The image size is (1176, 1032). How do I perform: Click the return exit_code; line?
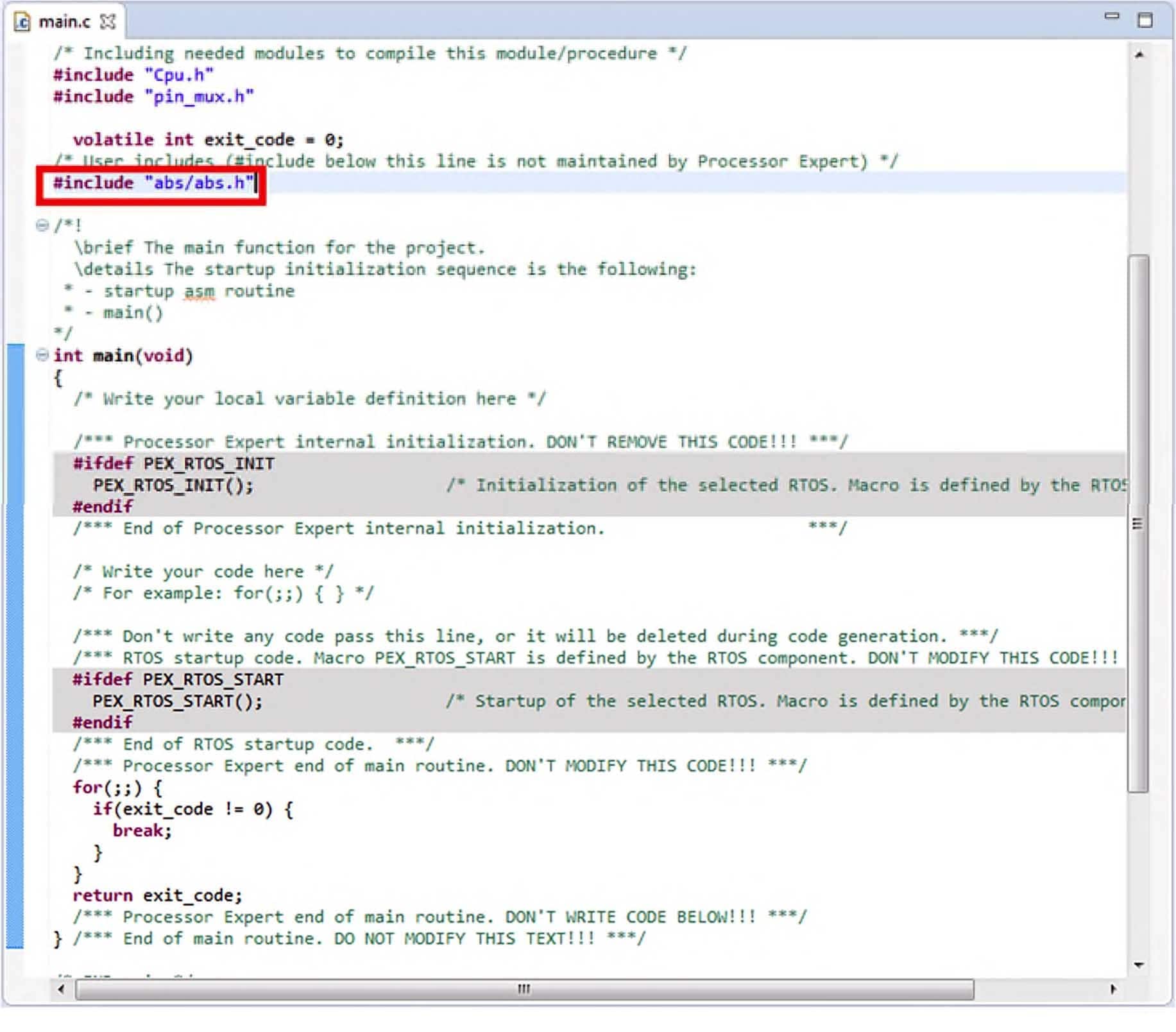(157, 895)
